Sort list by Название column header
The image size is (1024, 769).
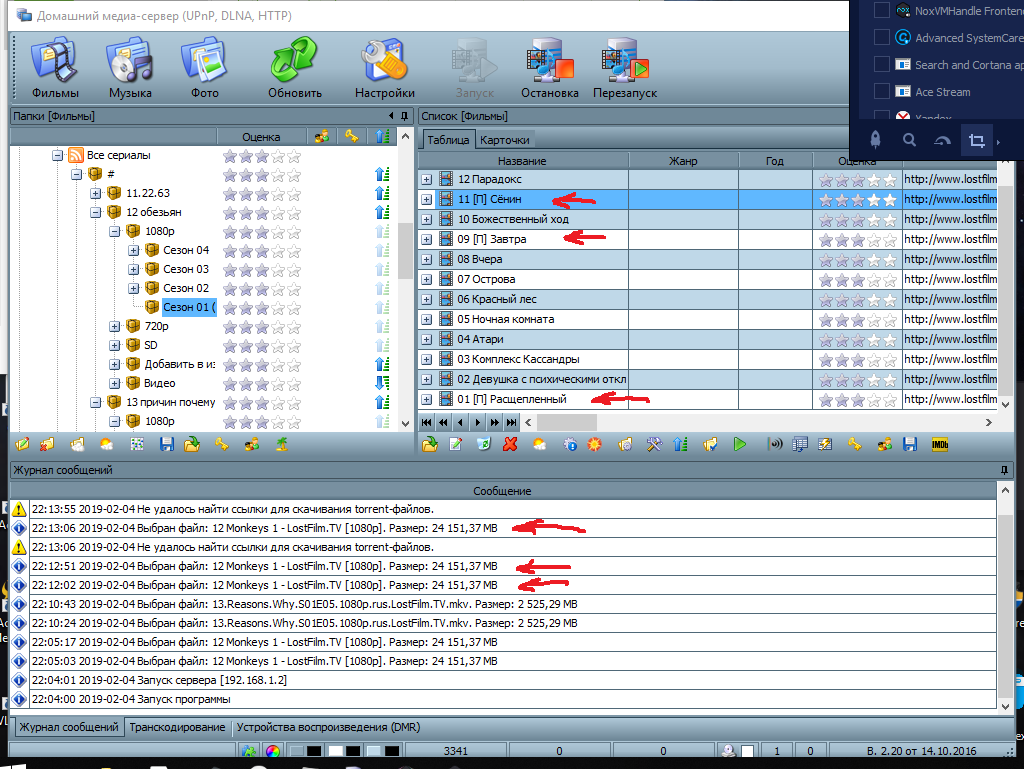522,161
